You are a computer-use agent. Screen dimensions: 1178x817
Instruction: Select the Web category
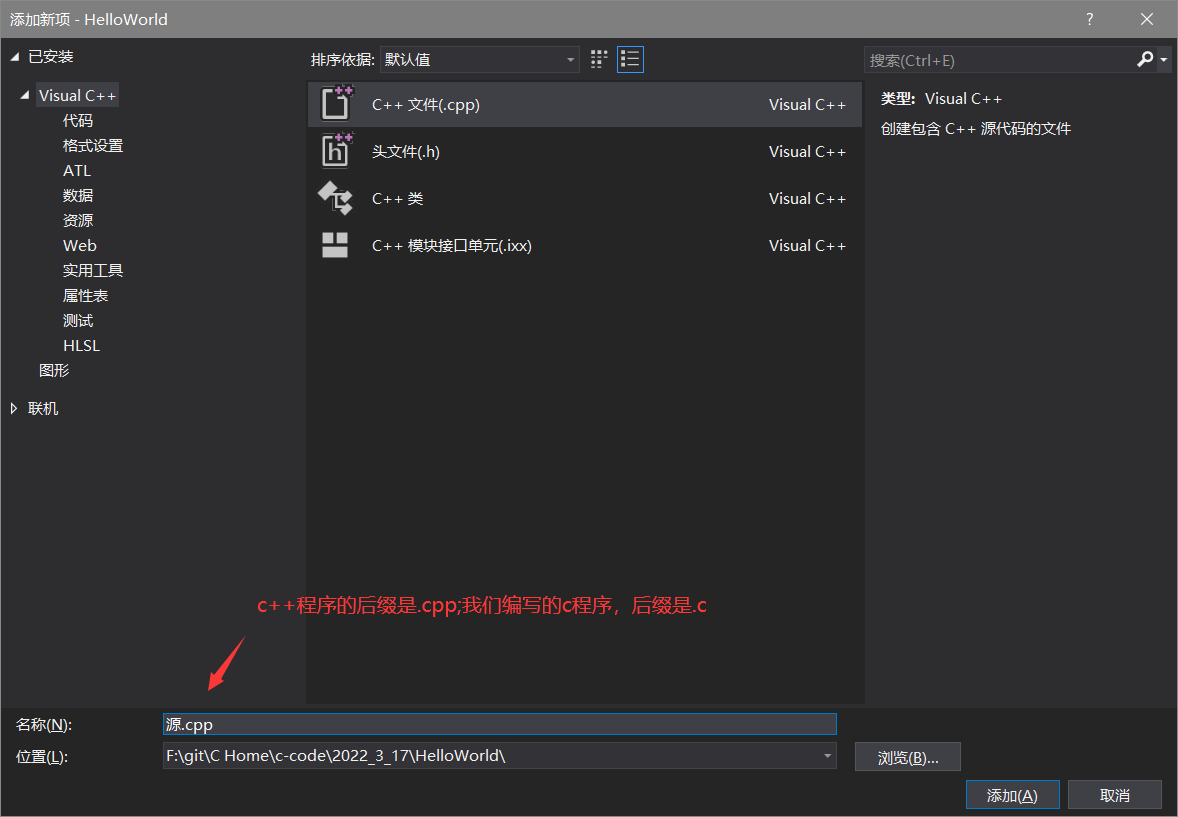tap(80, 246)
